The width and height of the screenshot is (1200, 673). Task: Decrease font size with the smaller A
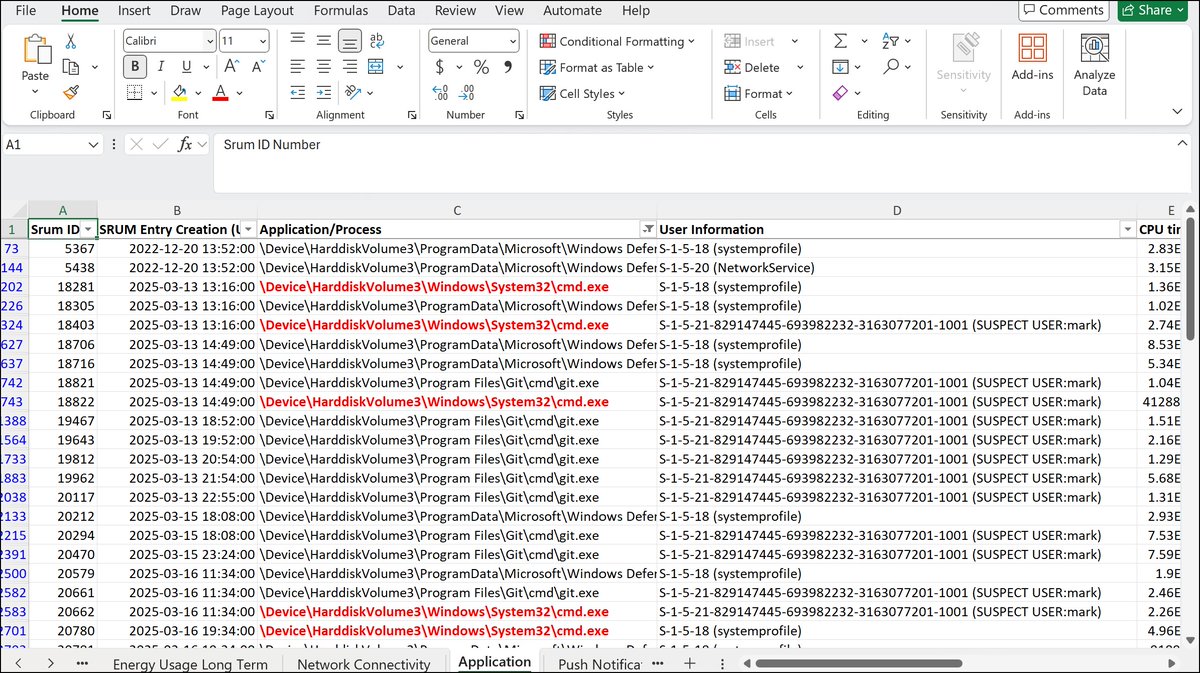pos(257,67)
